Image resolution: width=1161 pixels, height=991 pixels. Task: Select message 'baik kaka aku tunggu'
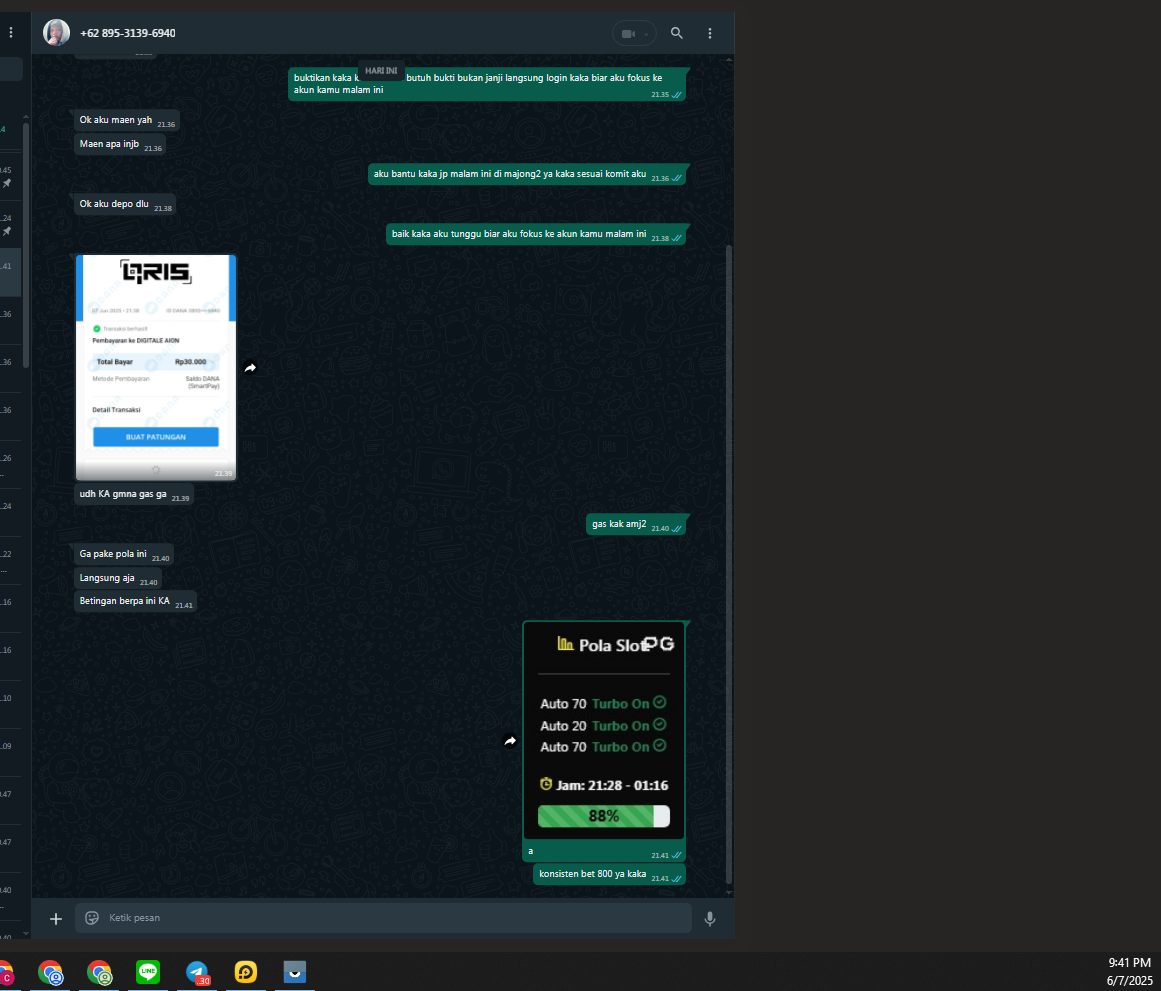click(x=536, y=234)
